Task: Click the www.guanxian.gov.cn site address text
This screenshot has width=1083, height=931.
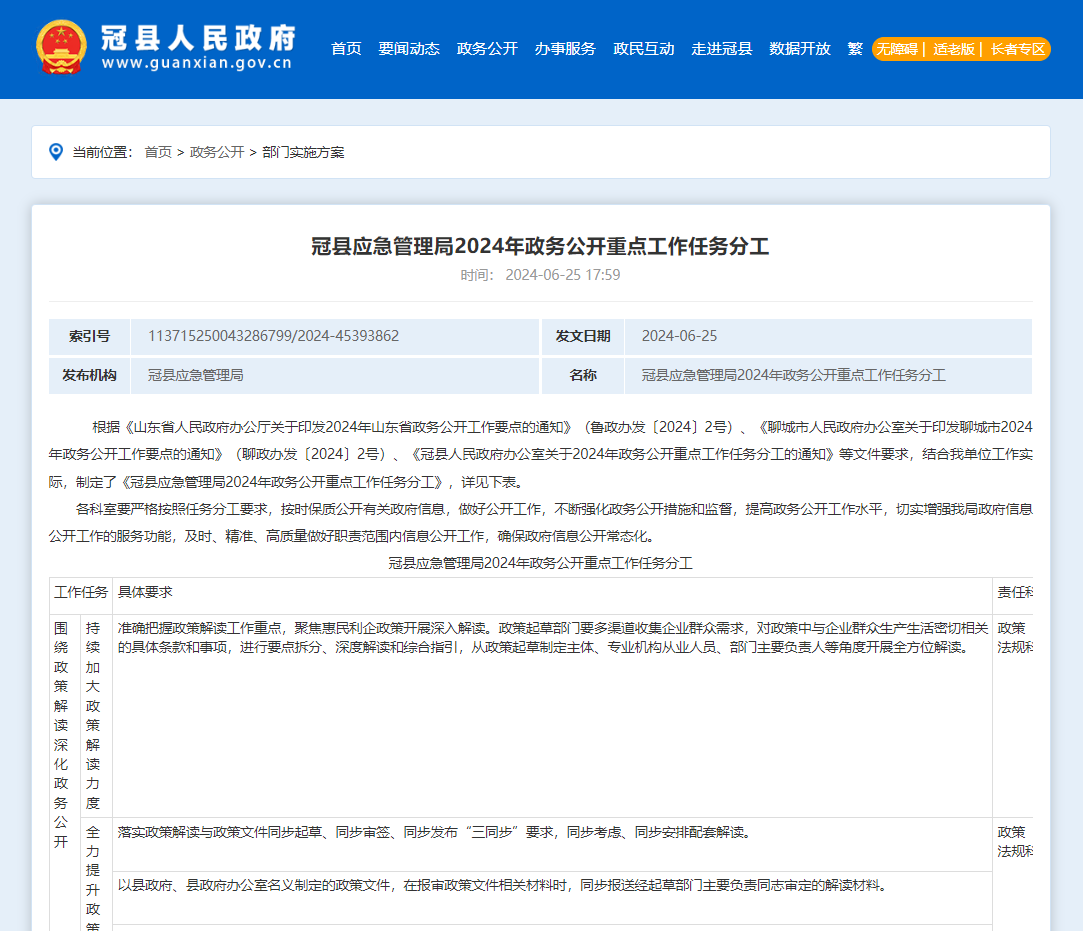Action: click(x=197, y=64)
